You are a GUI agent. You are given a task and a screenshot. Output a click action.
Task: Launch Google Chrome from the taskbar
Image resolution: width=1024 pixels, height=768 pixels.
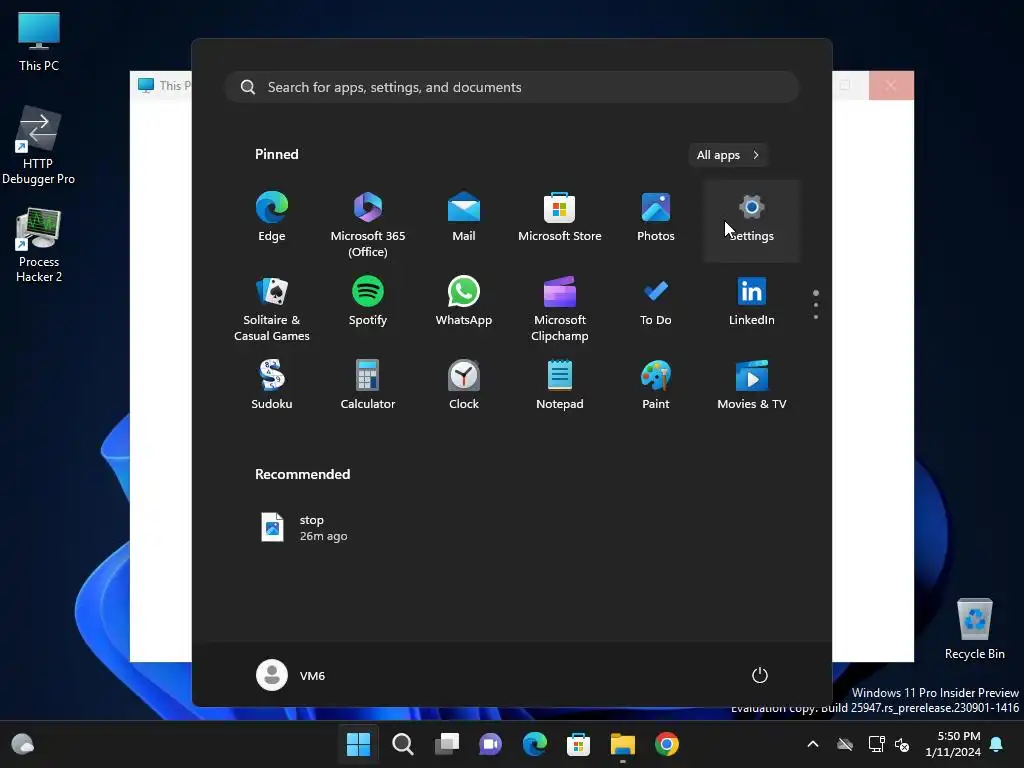(x=667, y=744)
